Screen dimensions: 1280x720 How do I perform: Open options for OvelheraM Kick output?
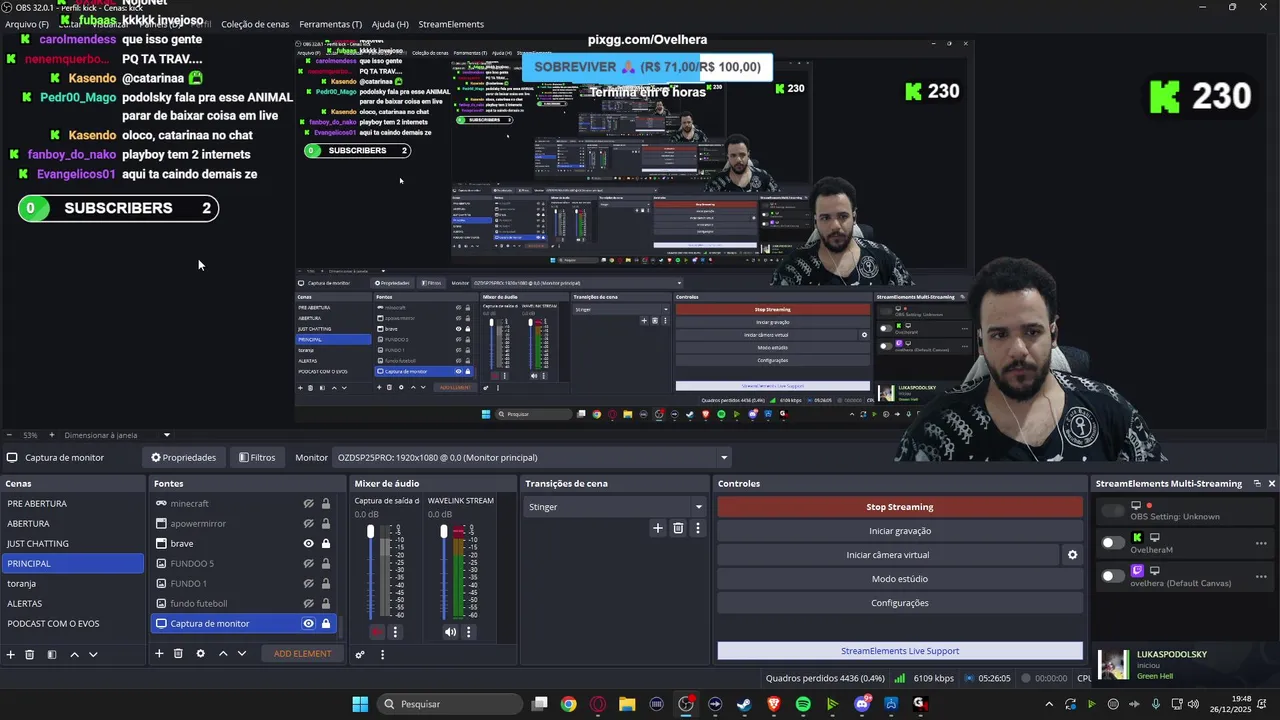click(x=1261, y=544)
